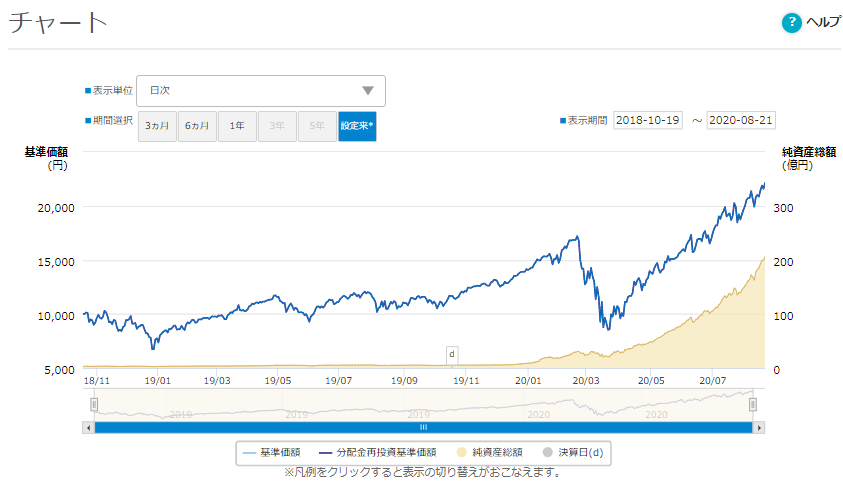843x482 pixels.
Task: Click the start date field 2018-10-19
Action: click(648, 120)
